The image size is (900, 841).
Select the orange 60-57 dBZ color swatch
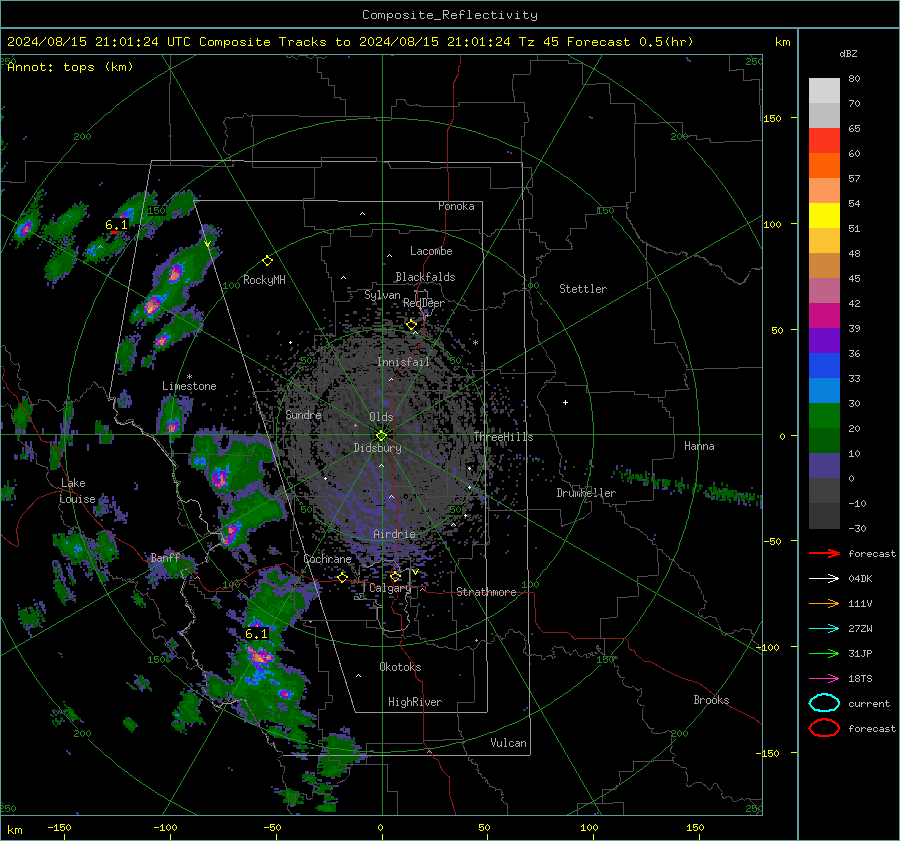824,166
